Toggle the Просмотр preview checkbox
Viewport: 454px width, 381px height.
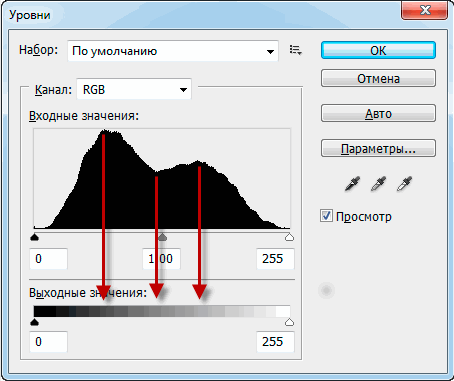326,216
